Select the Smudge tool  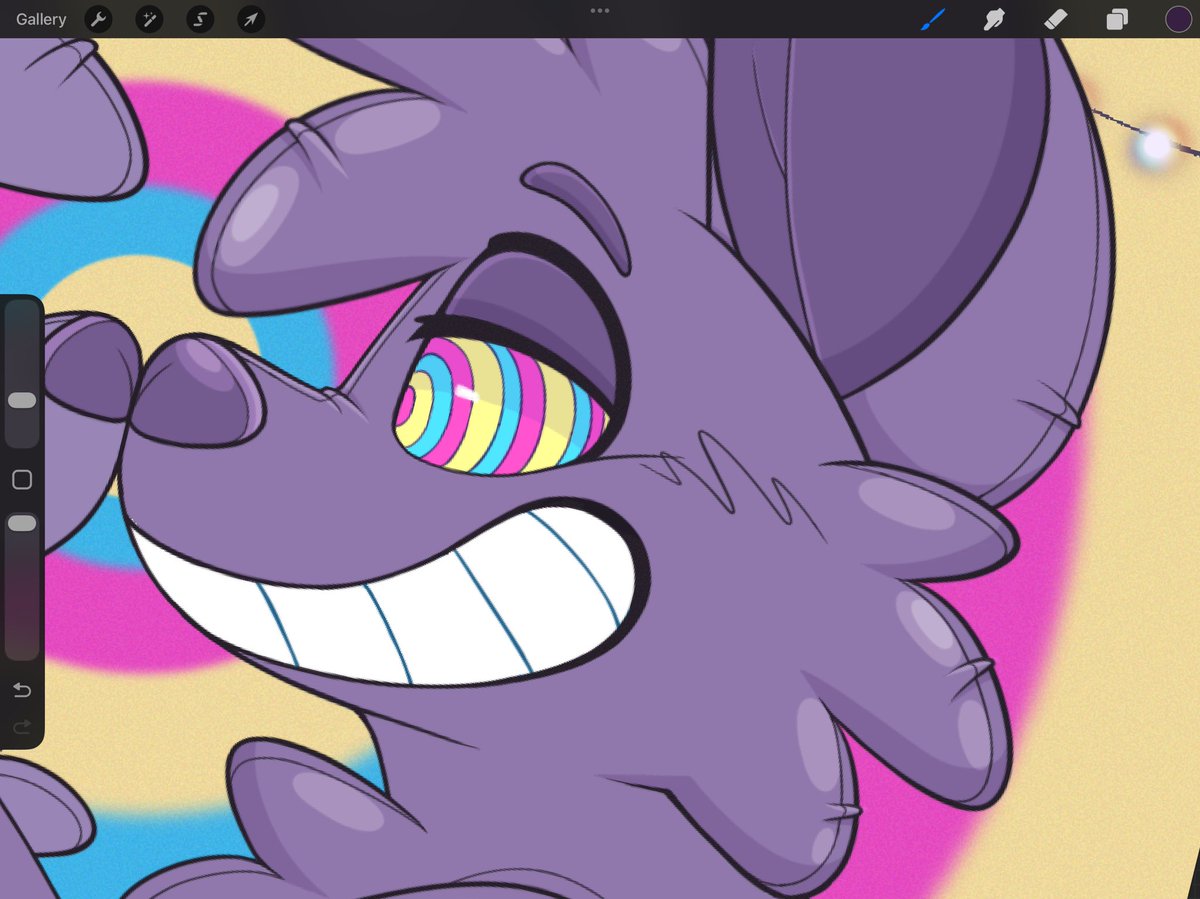[x=994, y=19]
